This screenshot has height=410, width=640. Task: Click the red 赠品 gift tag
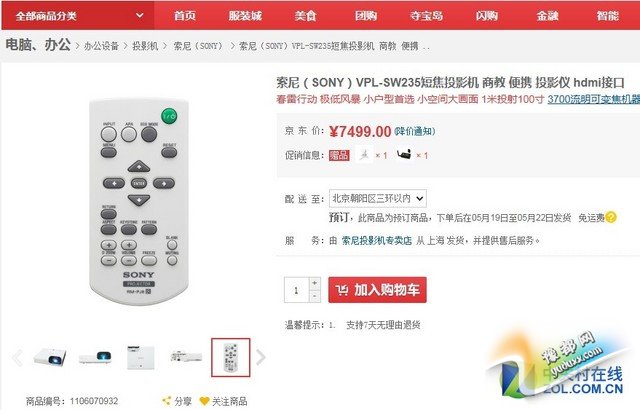pos(339,155)
